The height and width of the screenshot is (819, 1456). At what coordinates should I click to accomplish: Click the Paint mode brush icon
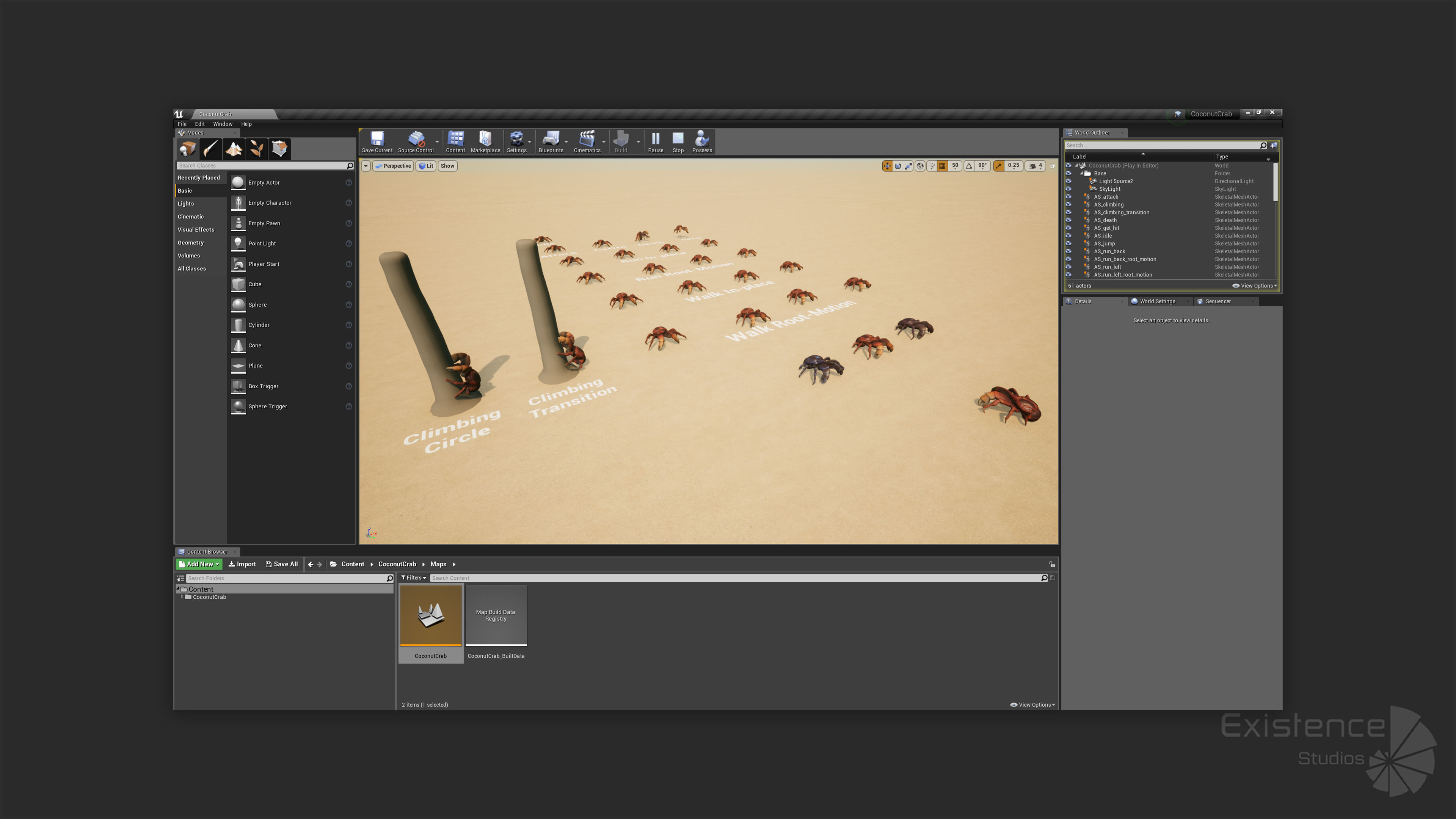coord(210,149)
